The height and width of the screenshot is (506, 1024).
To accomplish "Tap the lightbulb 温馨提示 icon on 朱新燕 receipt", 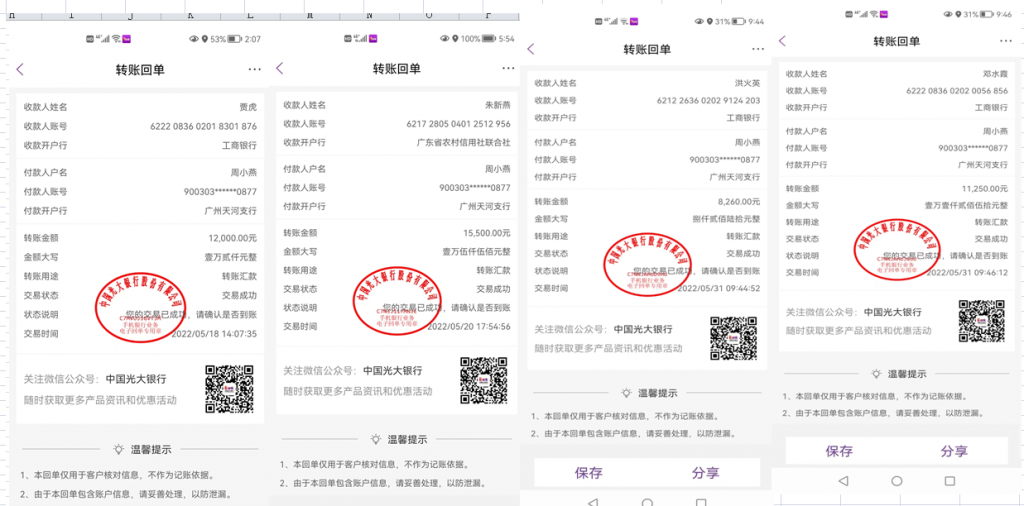I will click(x=376, y=439).
